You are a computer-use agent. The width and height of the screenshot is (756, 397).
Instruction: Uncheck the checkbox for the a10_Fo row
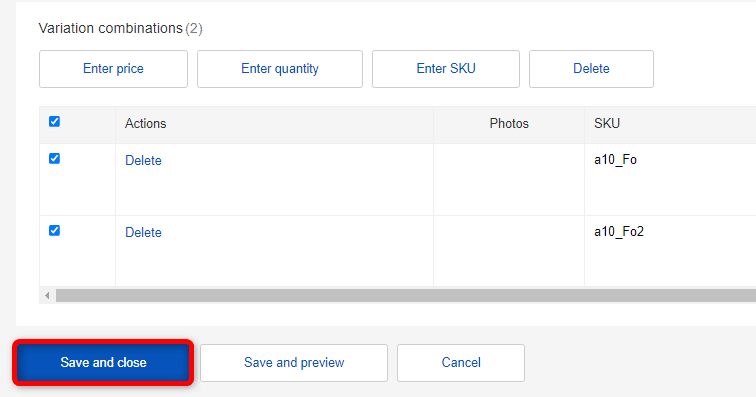[54, 159]
